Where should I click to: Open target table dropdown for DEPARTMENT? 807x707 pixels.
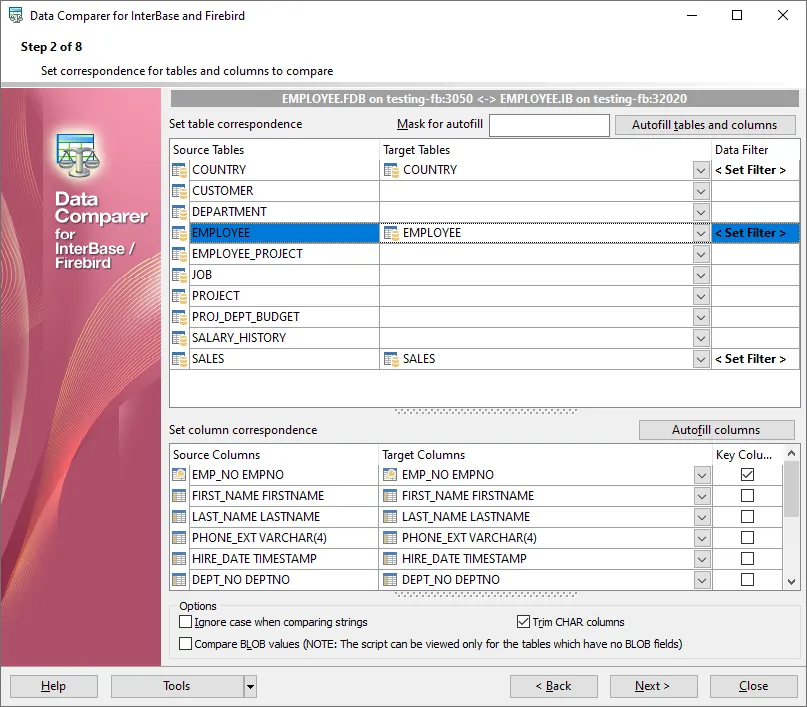pos(701,212)
